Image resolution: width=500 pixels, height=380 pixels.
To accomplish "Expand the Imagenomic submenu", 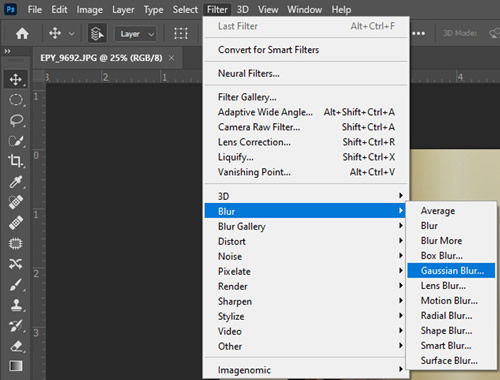I will pyautogui.click(x=306, y=370).
